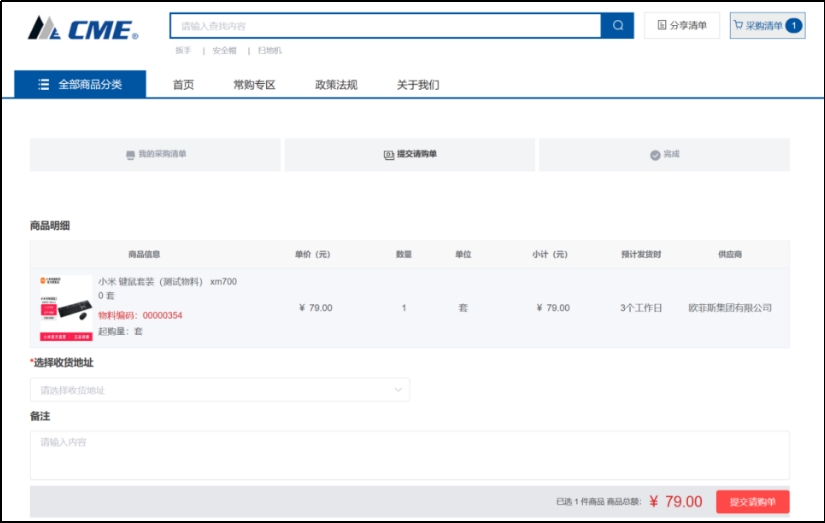Open the 政策法规 page
Image resolution: width=825 pixels, height=523 pixels.
(x=336, y=85)
